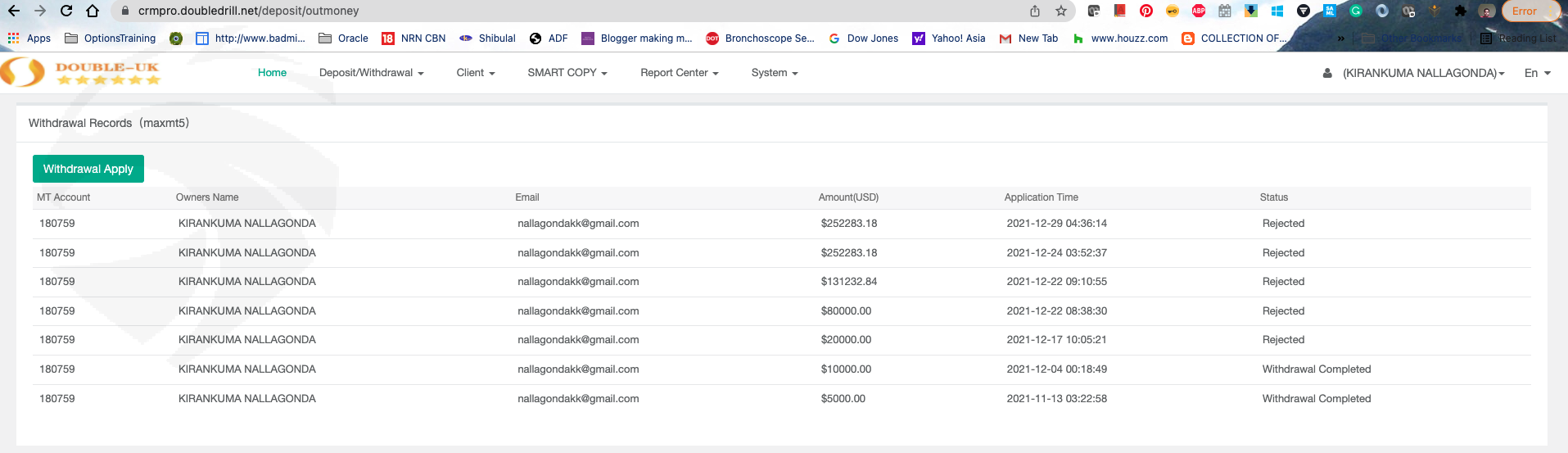Click the SAML extension icon
Screen dimensions: 1568x453
coord(1330,11)
